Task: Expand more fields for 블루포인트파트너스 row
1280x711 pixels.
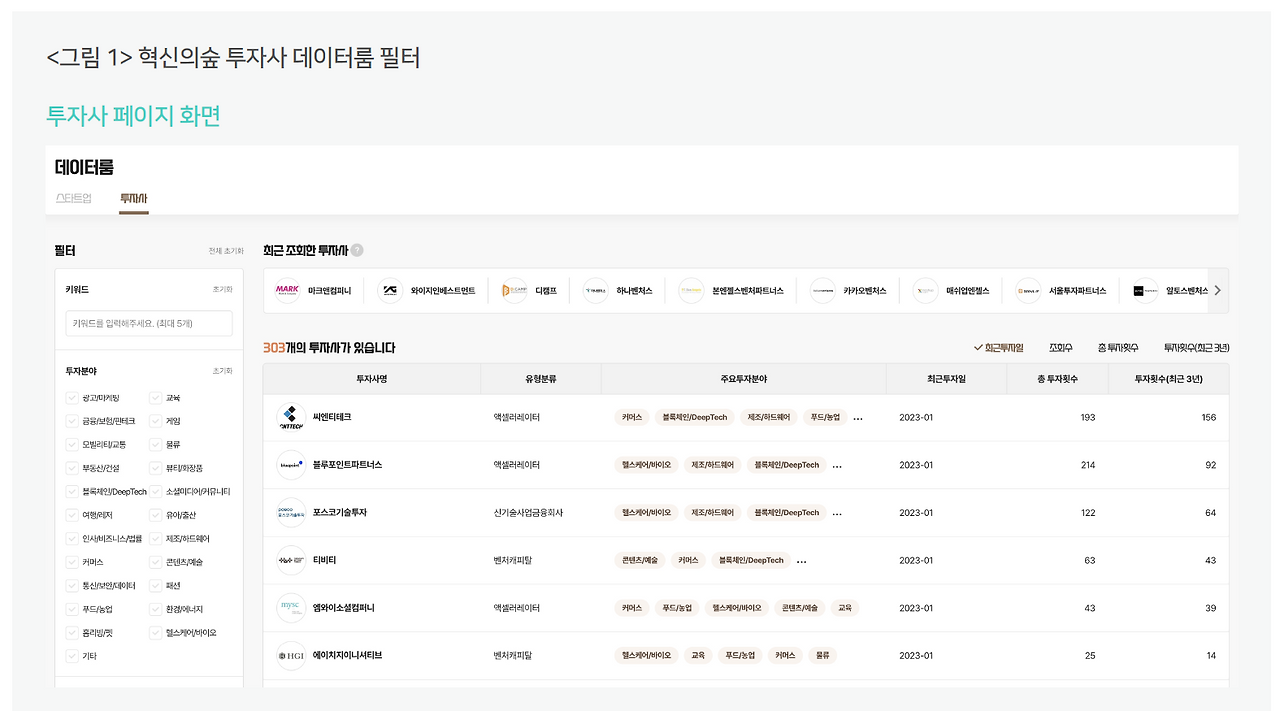Action: [x=837, y=466]
